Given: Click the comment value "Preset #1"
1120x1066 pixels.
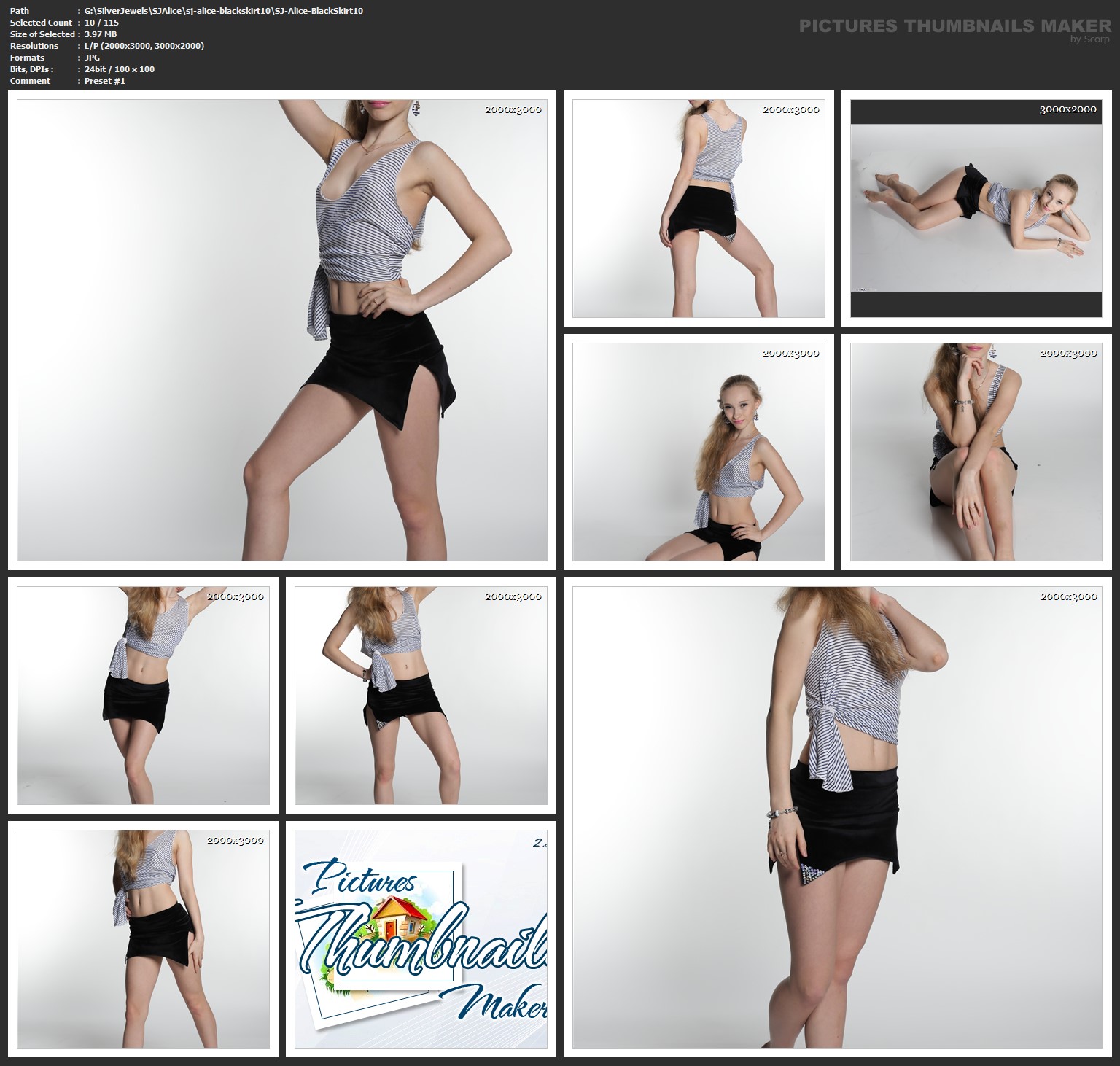Looking at the screenshot, I should click(x=105, y=81).
